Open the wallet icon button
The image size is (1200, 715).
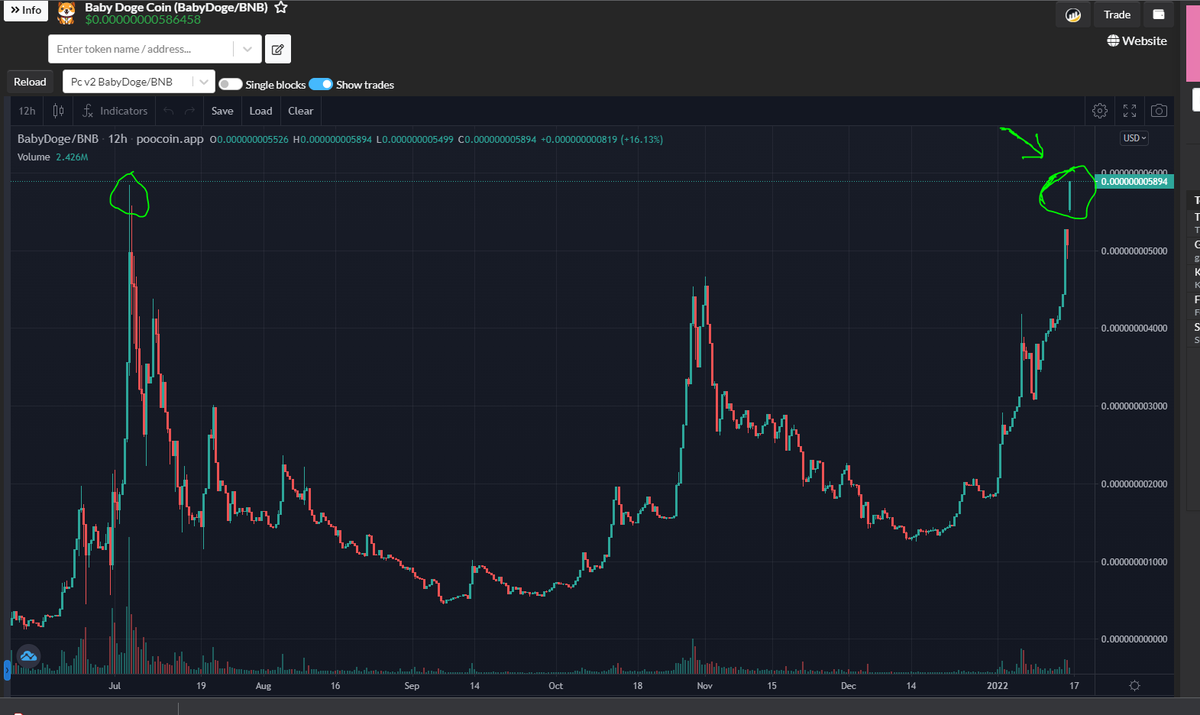coord(1159,15)
